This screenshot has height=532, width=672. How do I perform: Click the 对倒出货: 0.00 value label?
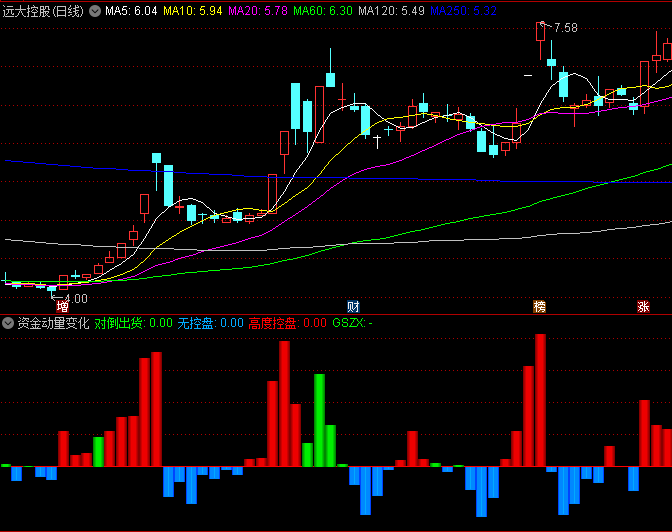coord(133,323)
